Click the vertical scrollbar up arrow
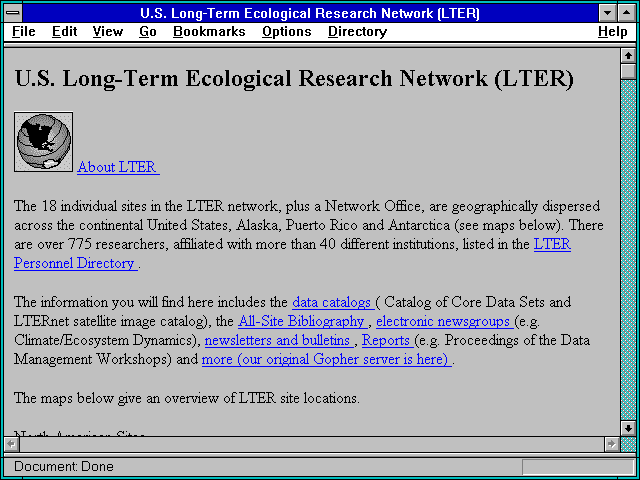Screen dimensions: 640x480 point(628,56)
